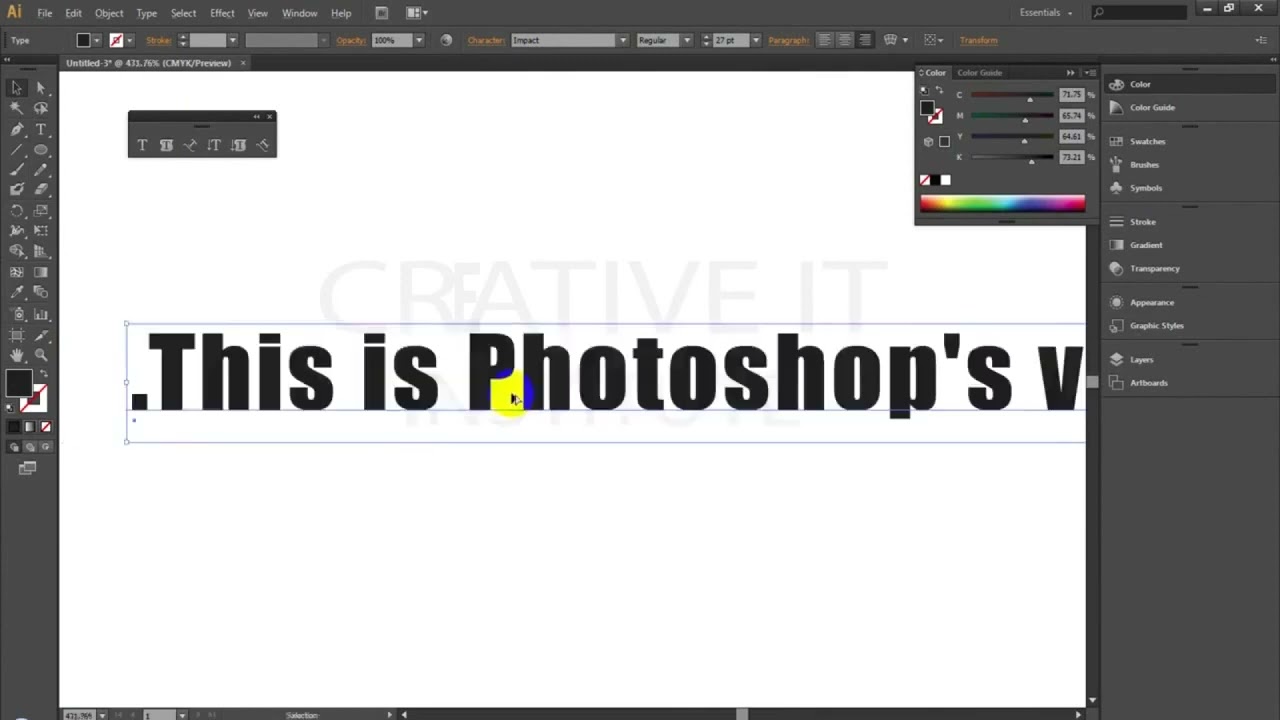Open the File menu
The image size is (1280, 720).
(x=45, y=13)
